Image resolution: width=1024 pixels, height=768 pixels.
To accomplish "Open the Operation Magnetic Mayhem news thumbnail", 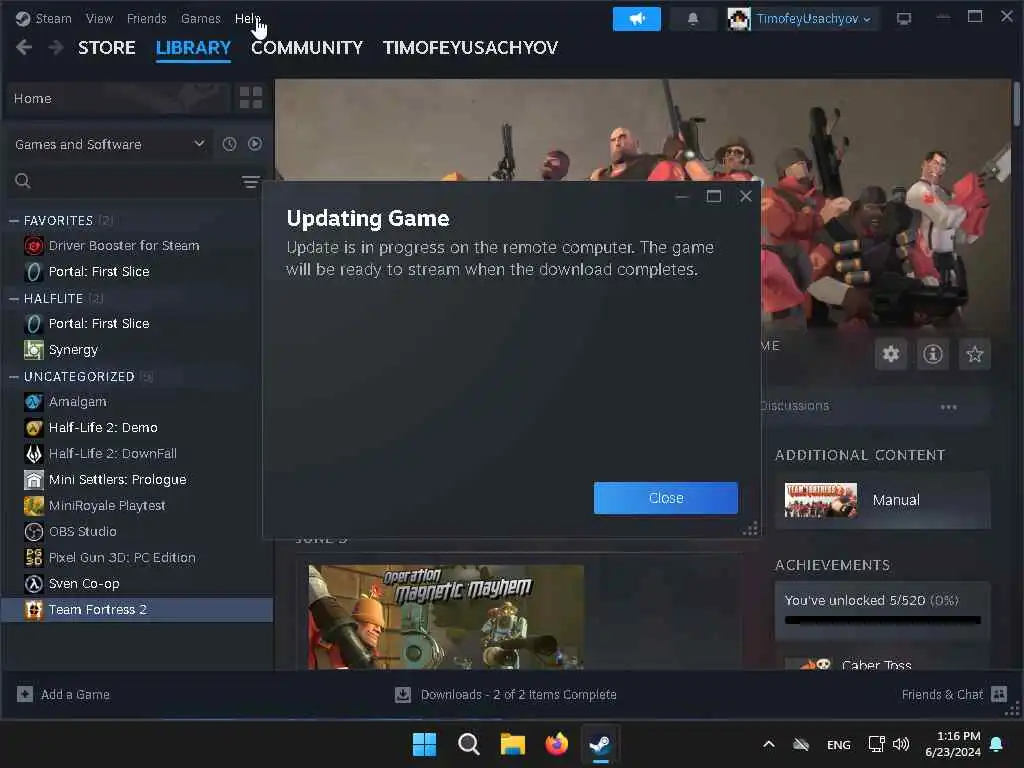I will [x=446, y=617].
